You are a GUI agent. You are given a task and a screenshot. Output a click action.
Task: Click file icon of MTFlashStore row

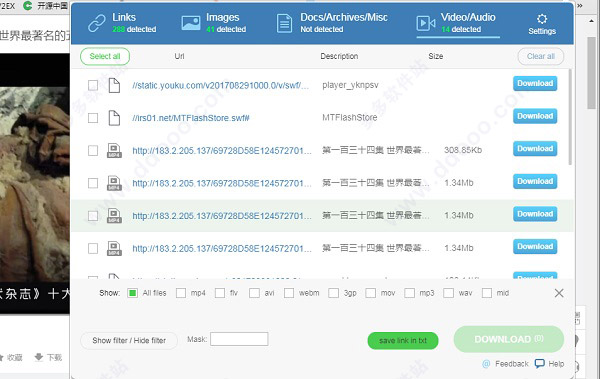click(114, 118)
